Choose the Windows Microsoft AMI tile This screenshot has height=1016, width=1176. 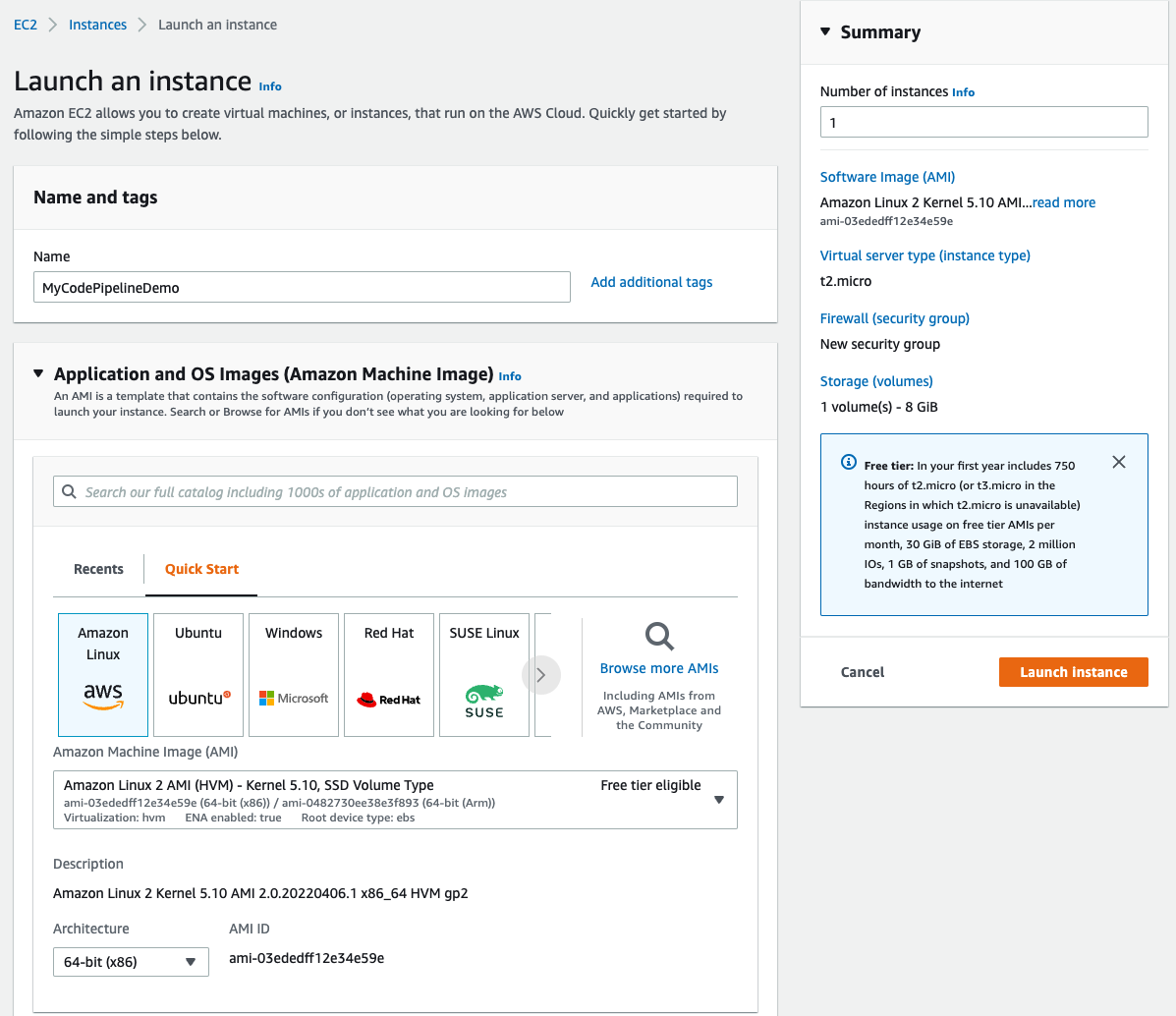click(293, 675)
